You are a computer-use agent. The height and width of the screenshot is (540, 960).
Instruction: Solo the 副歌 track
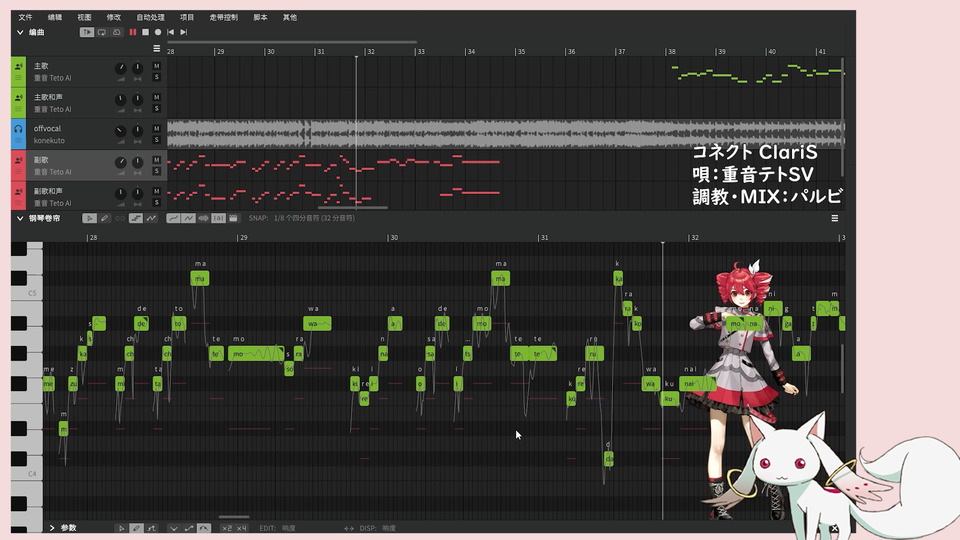157,171
